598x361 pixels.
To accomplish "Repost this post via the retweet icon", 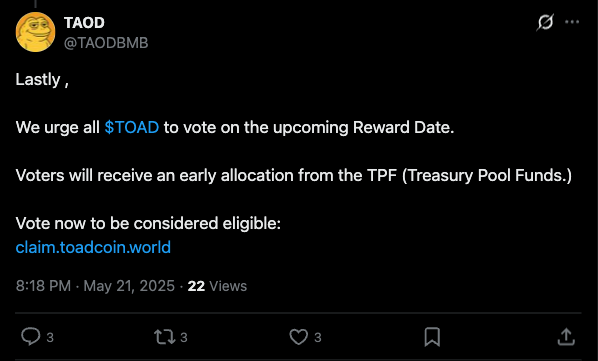I will point(165,337).
